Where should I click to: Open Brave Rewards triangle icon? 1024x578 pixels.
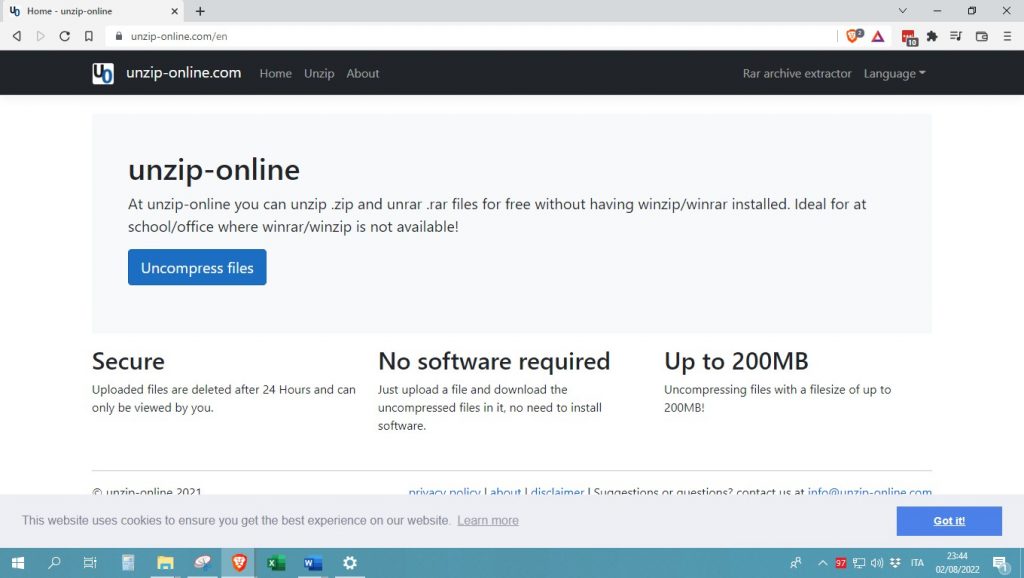pyautogui.click(x=880, y=35)
